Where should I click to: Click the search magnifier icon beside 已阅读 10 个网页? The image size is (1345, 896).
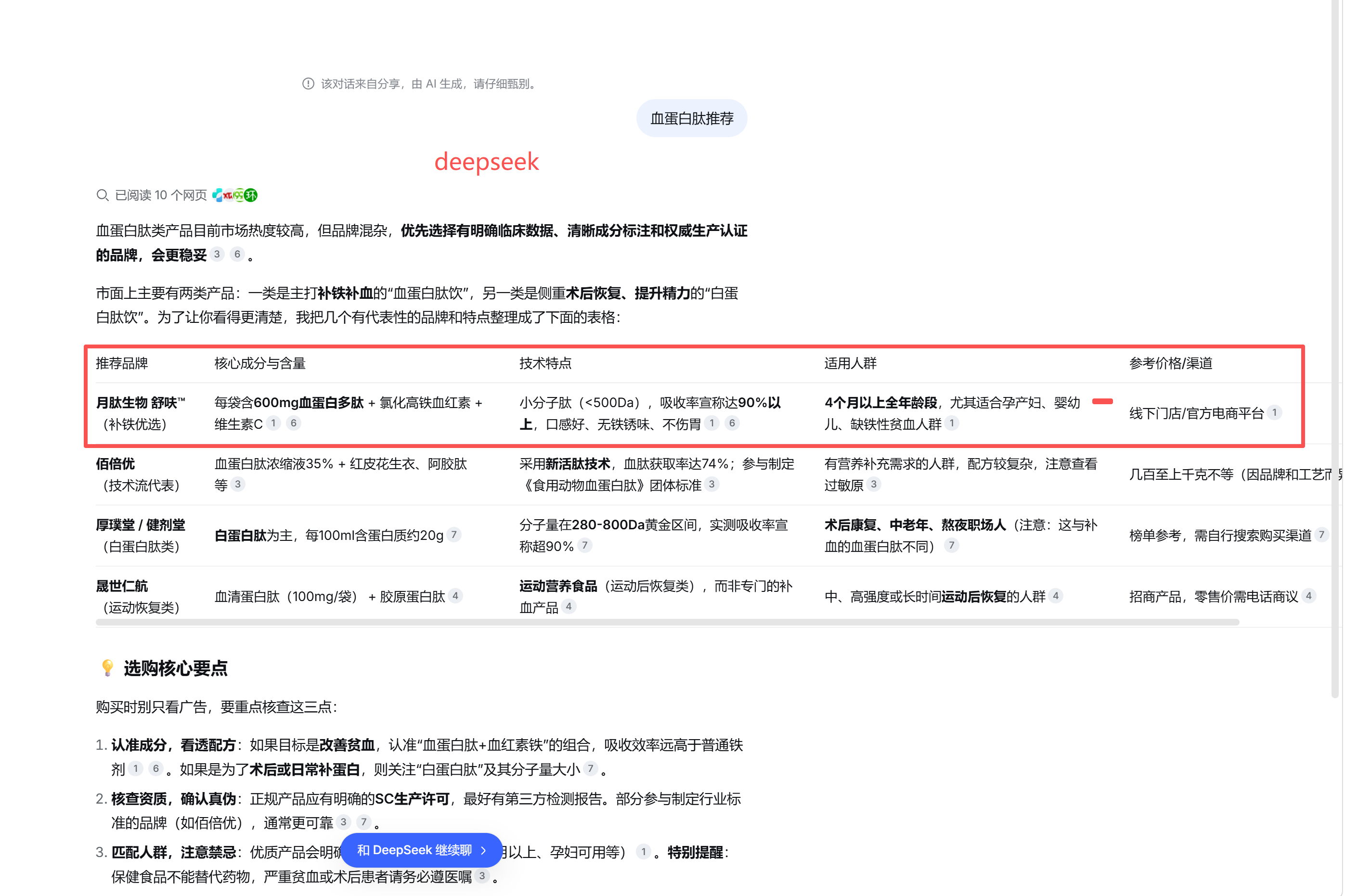(103, 195)
